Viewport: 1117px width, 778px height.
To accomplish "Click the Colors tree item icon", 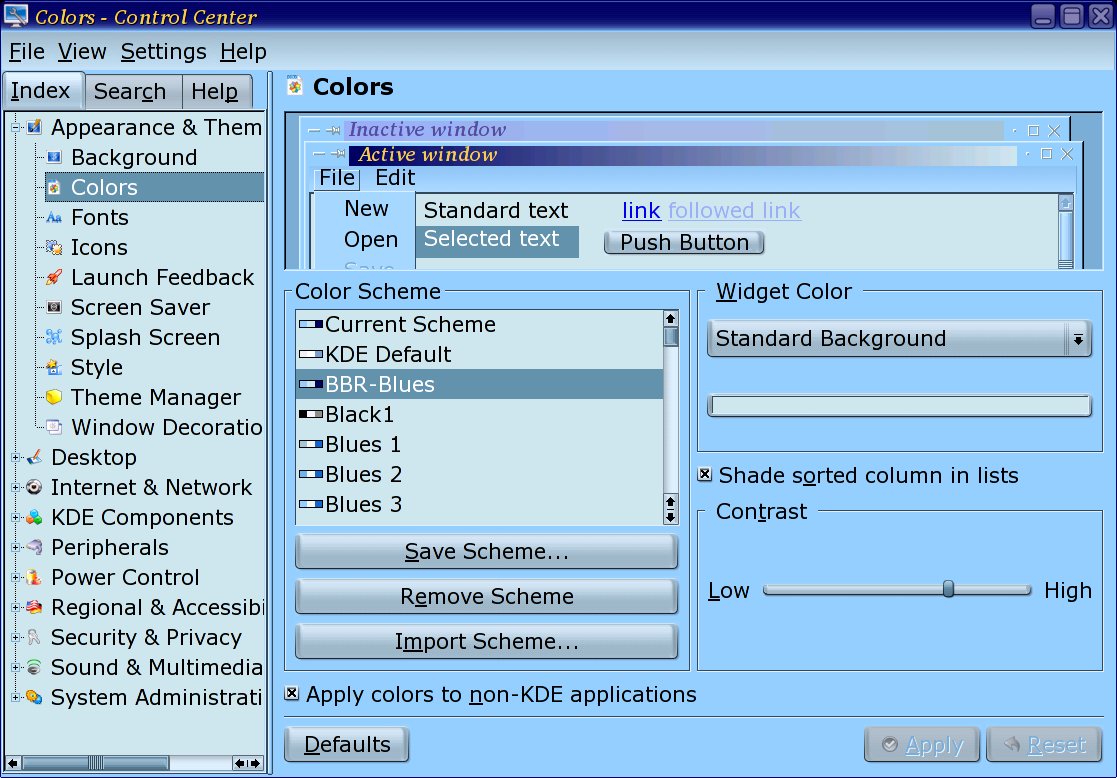I will [54, 187].
